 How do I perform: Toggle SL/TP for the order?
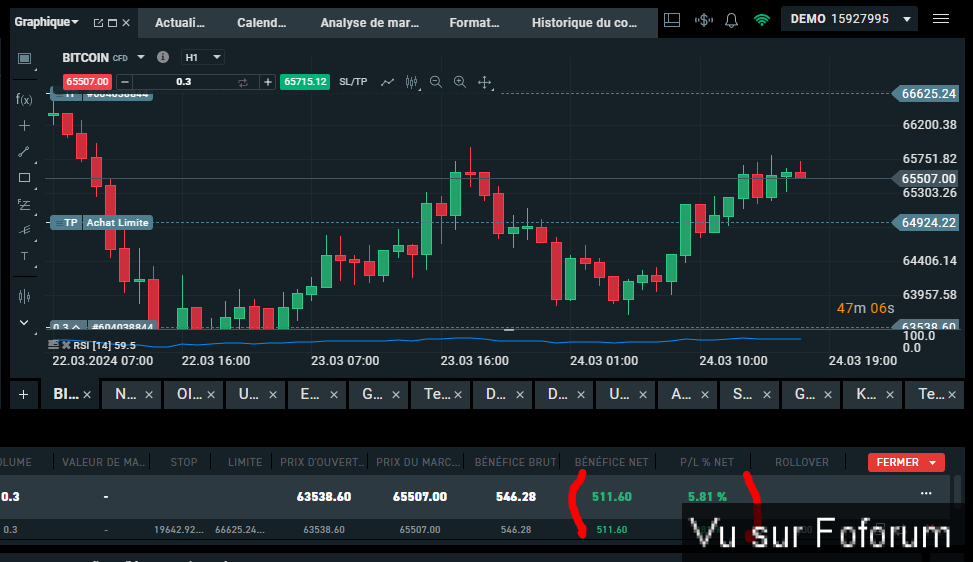(353, 82)
